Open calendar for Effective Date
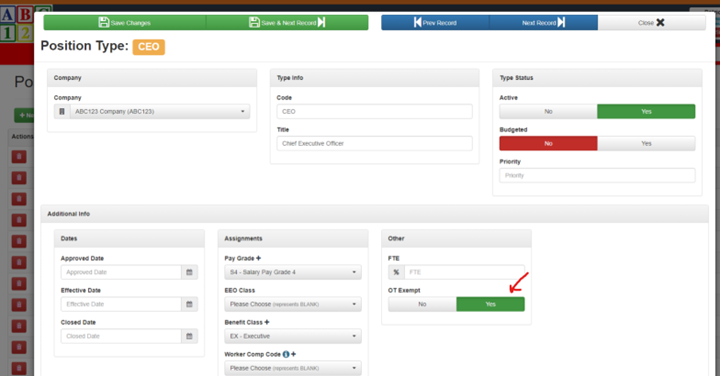Image resolution: width=720 pixels, height=376 pixels. [189, 304]
